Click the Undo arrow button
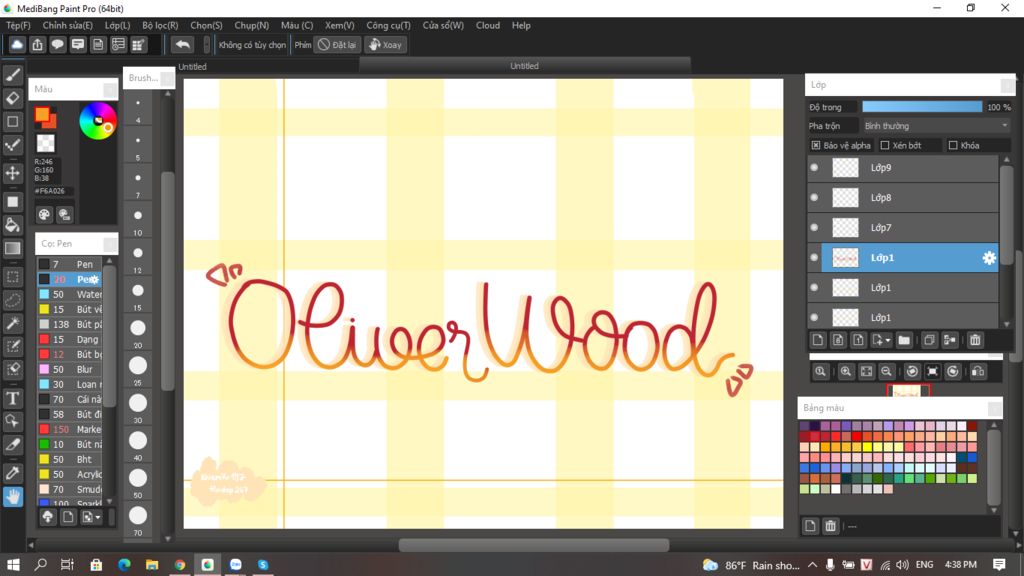The height and width of the screenshot is (576, 1024). pos(183,44)
